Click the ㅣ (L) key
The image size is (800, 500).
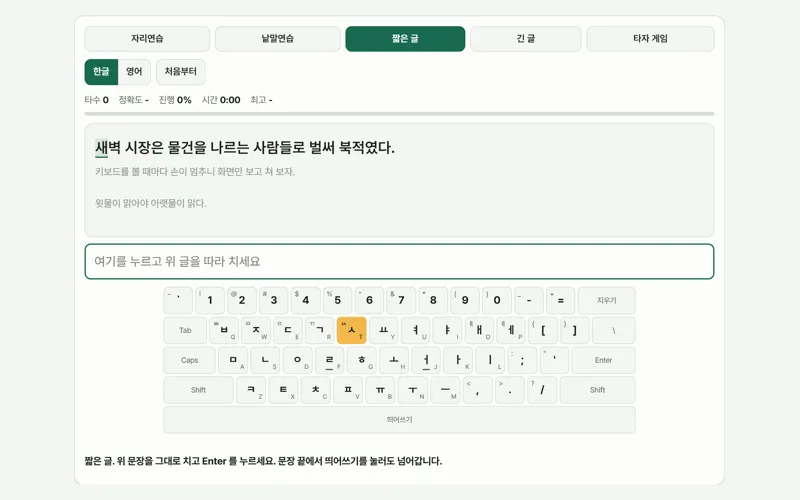(490, 360)
